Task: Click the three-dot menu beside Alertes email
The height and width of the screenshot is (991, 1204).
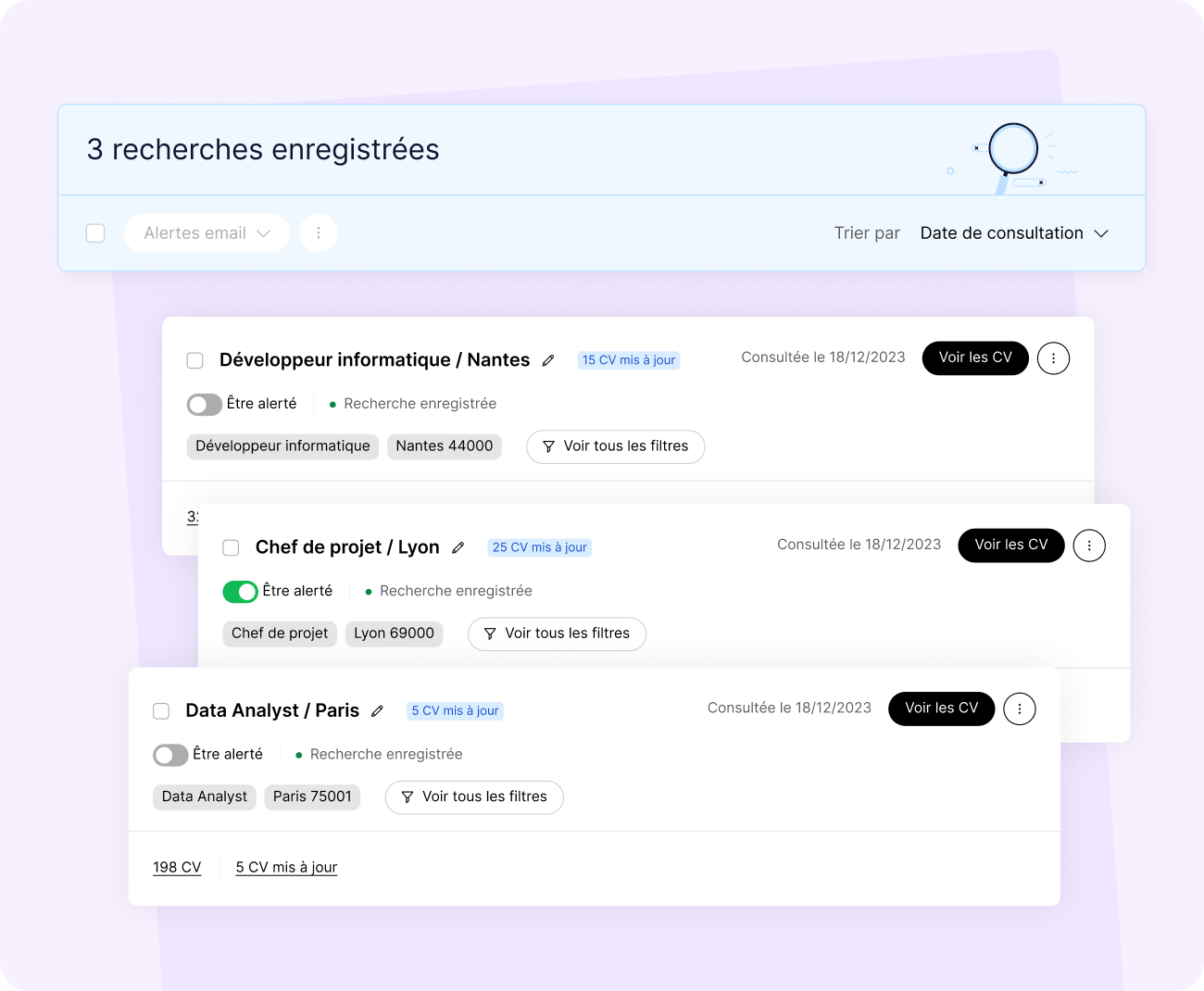Action: coord(319,232)
